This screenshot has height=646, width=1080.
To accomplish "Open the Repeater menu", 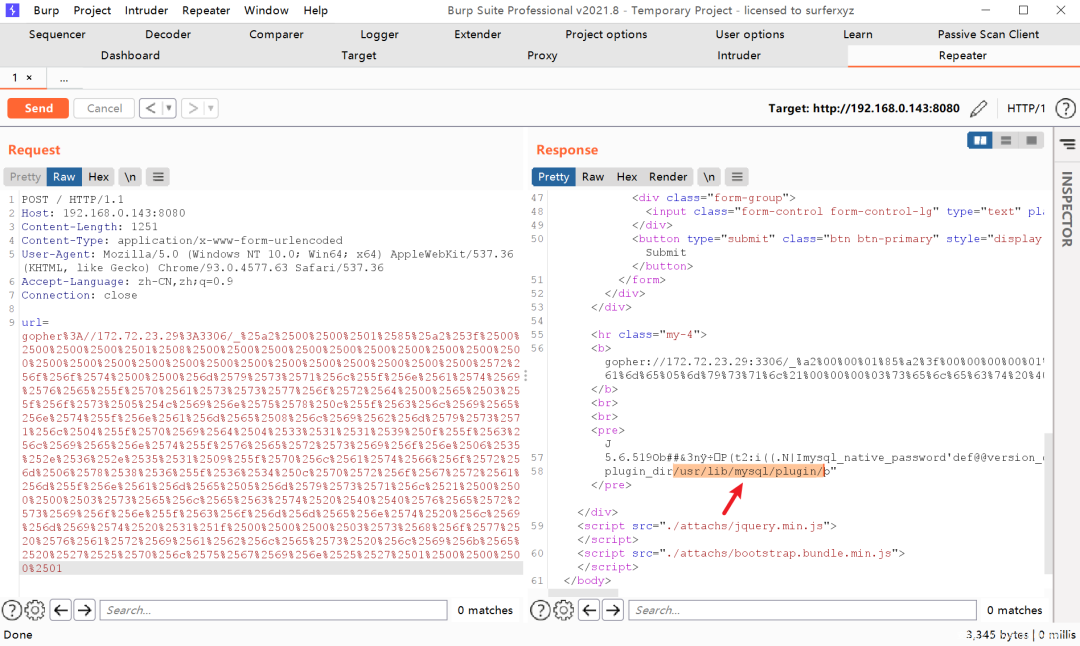I will click(x=206, y=10).
